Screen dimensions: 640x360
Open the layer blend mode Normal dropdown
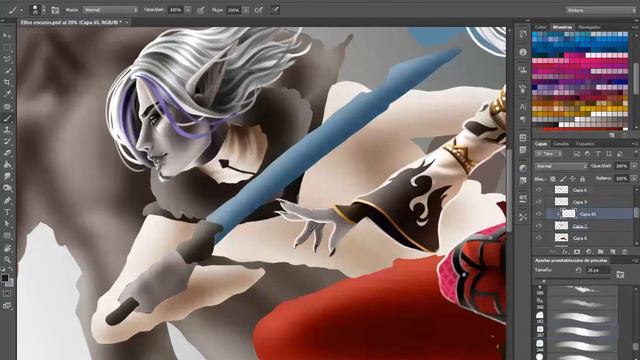(561, 166)
